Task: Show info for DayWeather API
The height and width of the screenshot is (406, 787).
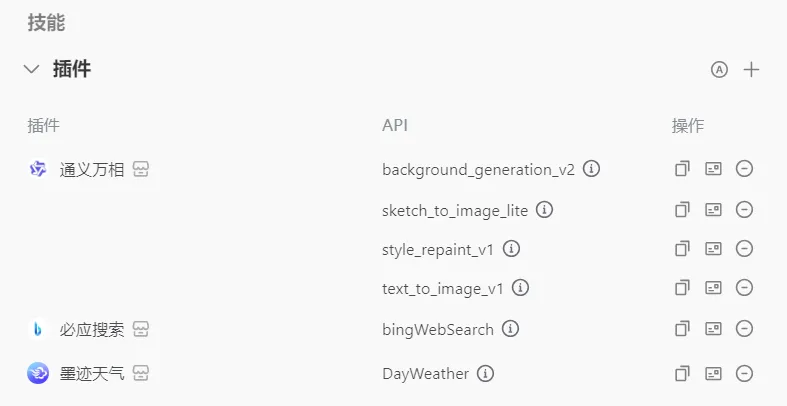Action: 485,373
